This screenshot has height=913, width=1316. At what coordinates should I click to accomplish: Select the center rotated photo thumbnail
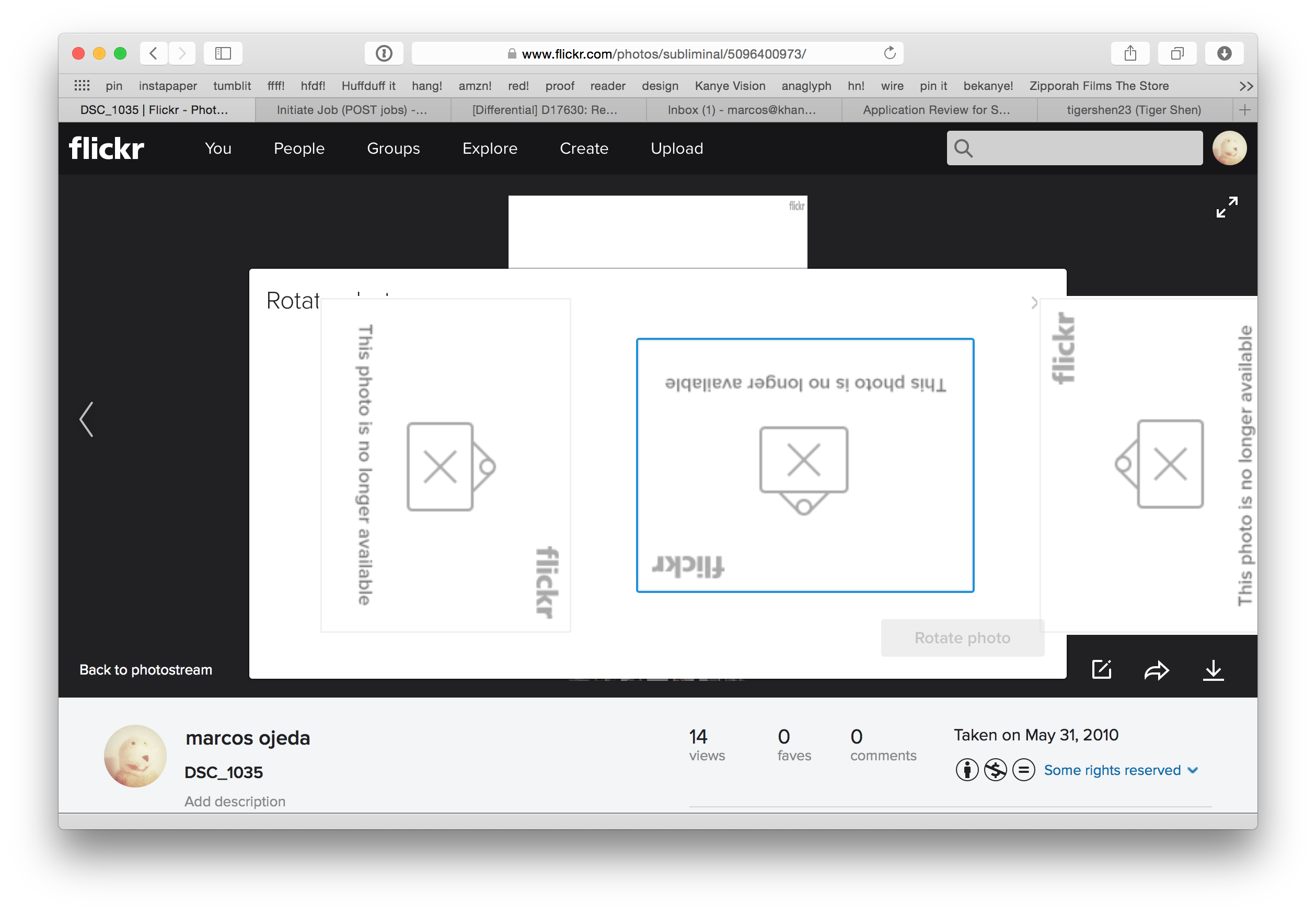[x=805, y=464]
